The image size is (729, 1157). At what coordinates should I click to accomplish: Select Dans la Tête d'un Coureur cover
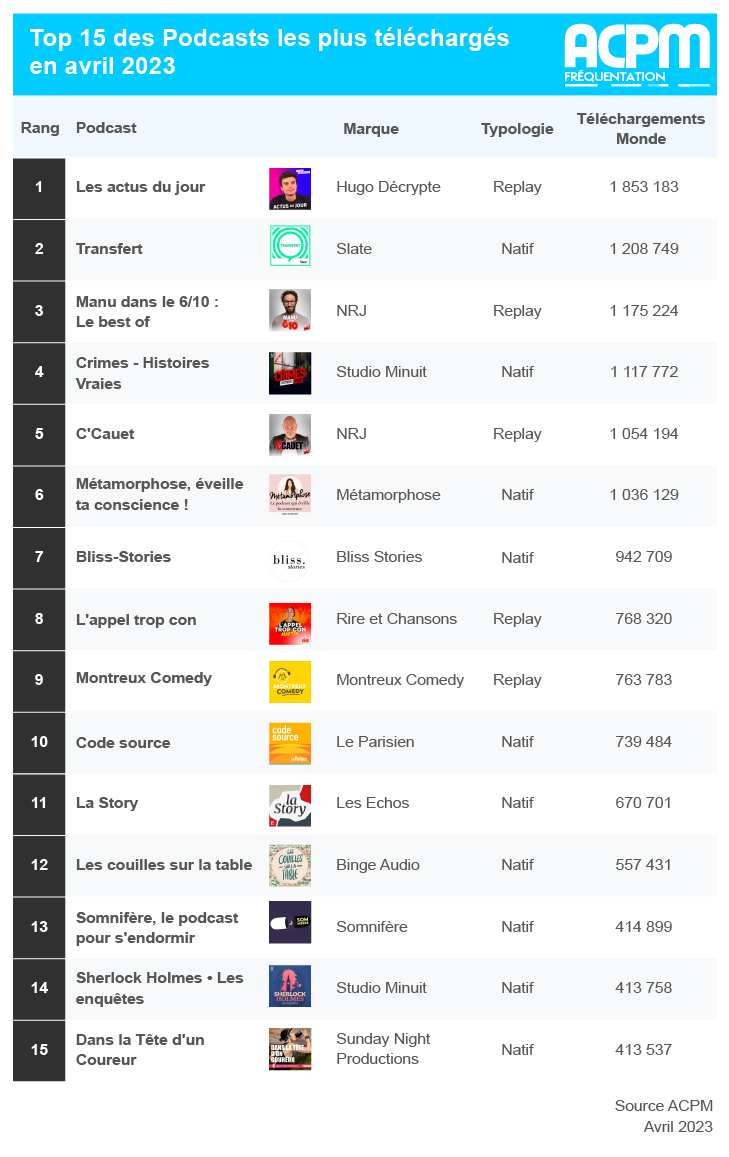click(290, 1049)
